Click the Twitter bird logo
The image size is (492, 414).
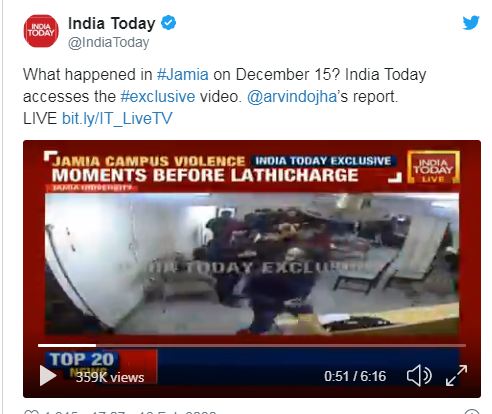click(471, 23)
